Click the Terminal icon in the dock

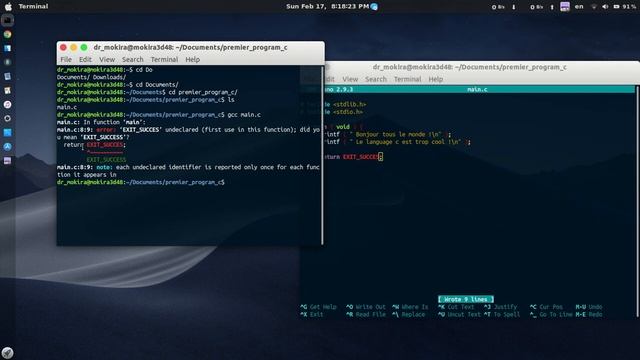point(7,20)
